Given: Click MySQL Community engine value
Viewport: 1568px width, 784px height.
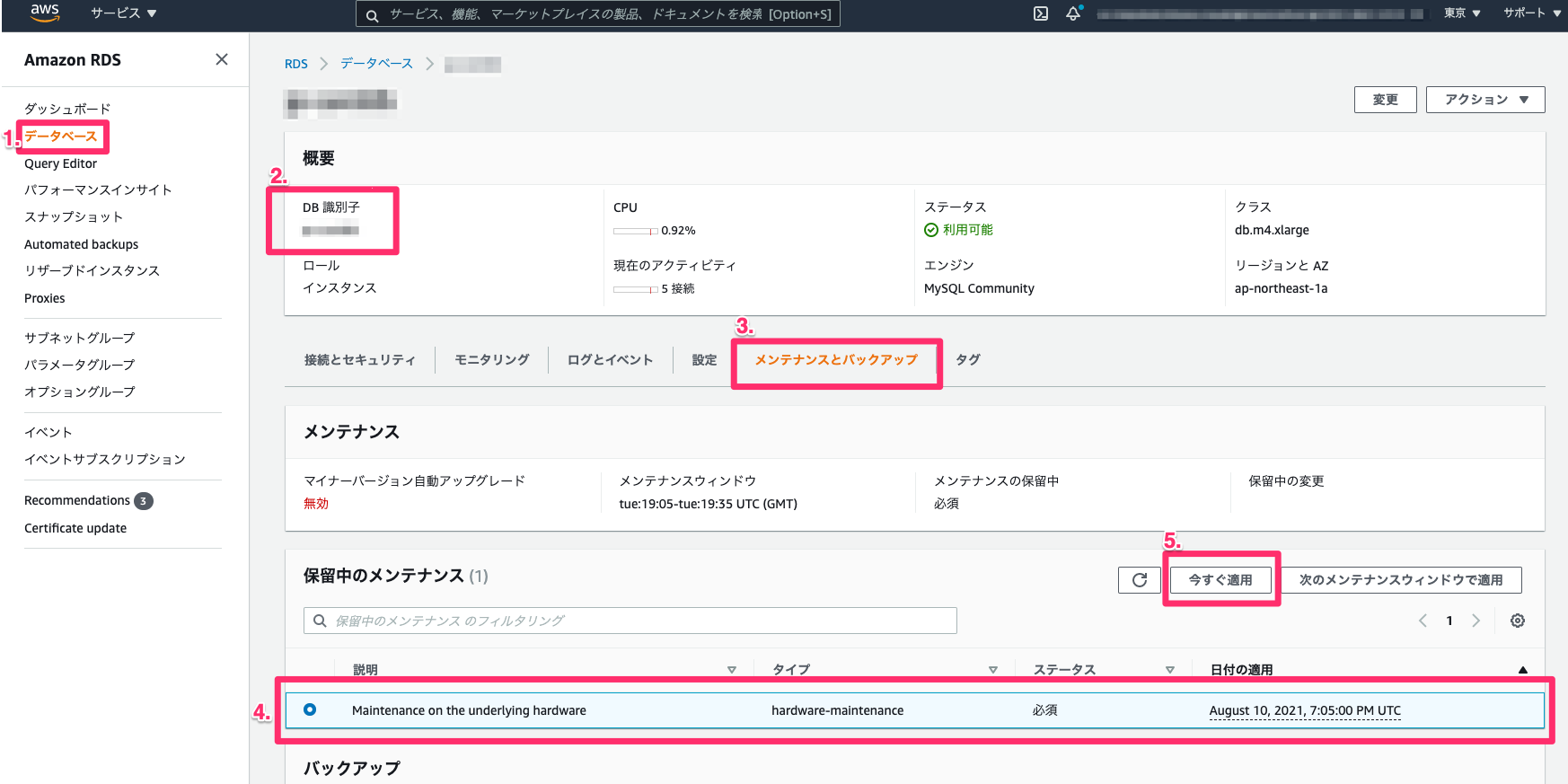Looking at the screenshot, I should coord(979,288).
